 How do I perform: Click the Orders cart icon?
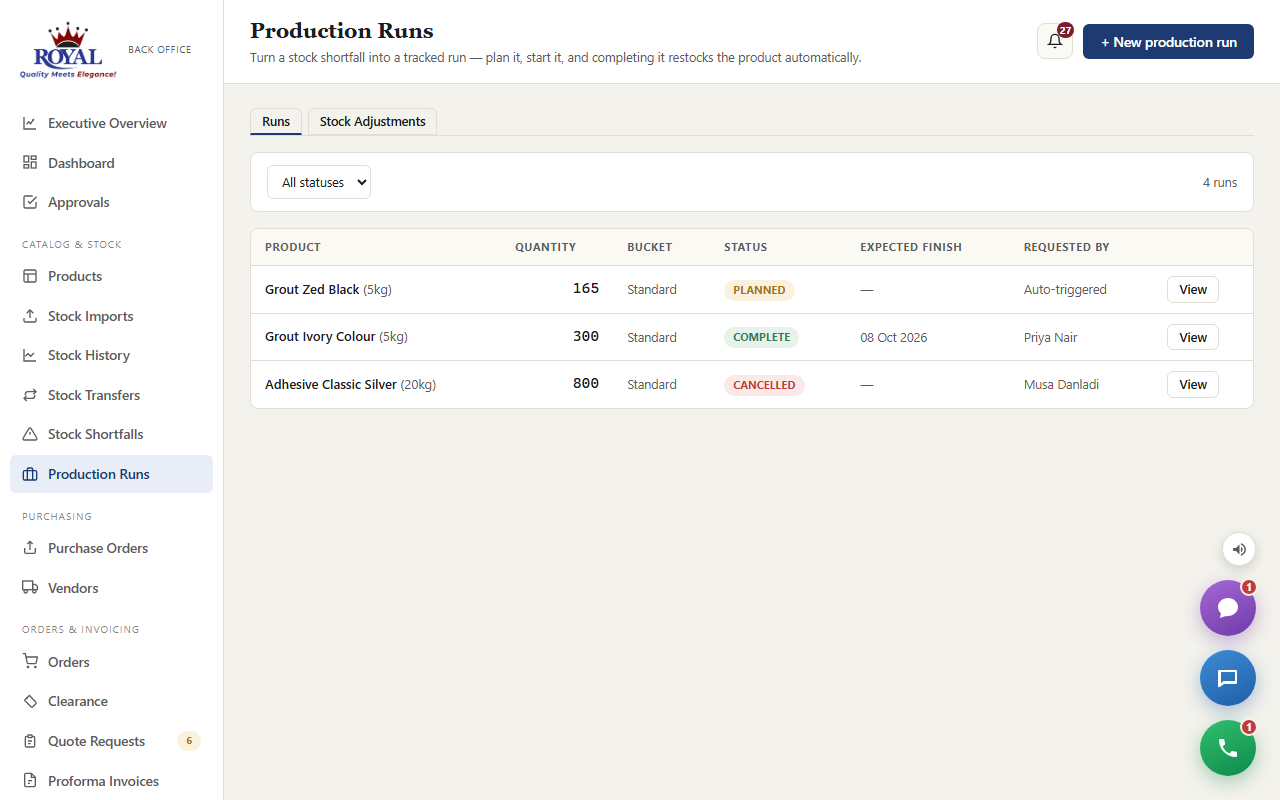click(30, 662)
